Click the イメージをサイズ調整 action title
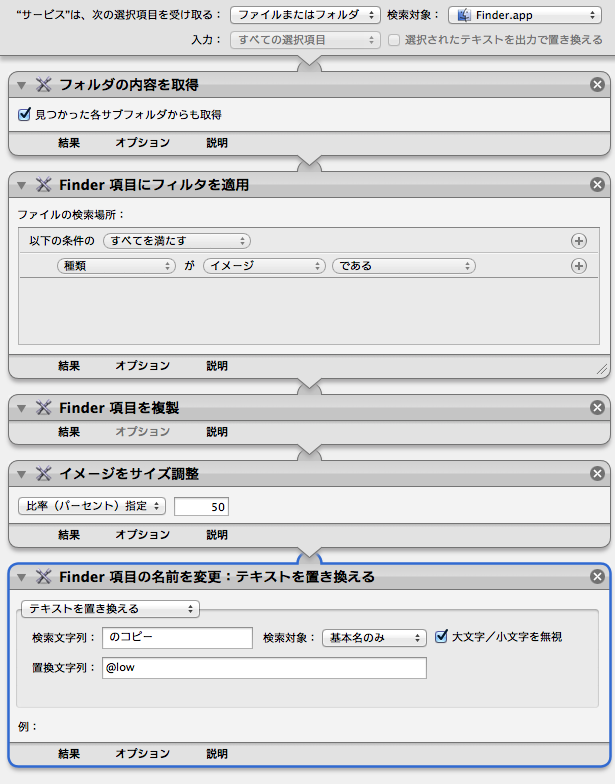This screenshot has height=784, width=615. pyautogui.click(x=129, y=474)
